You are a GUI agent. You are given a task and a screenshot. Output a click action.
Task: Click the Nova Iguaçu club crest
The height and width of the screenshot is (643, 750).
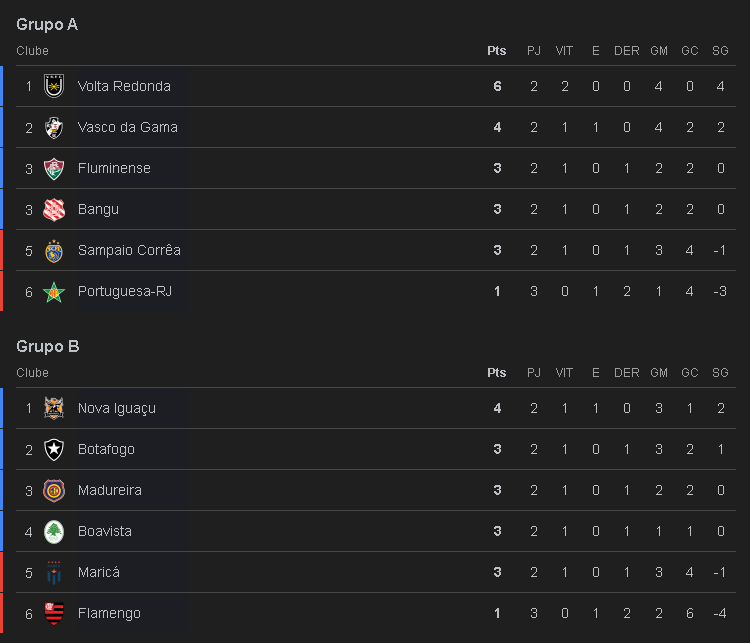pyautogui.click(x=54, y=408)
